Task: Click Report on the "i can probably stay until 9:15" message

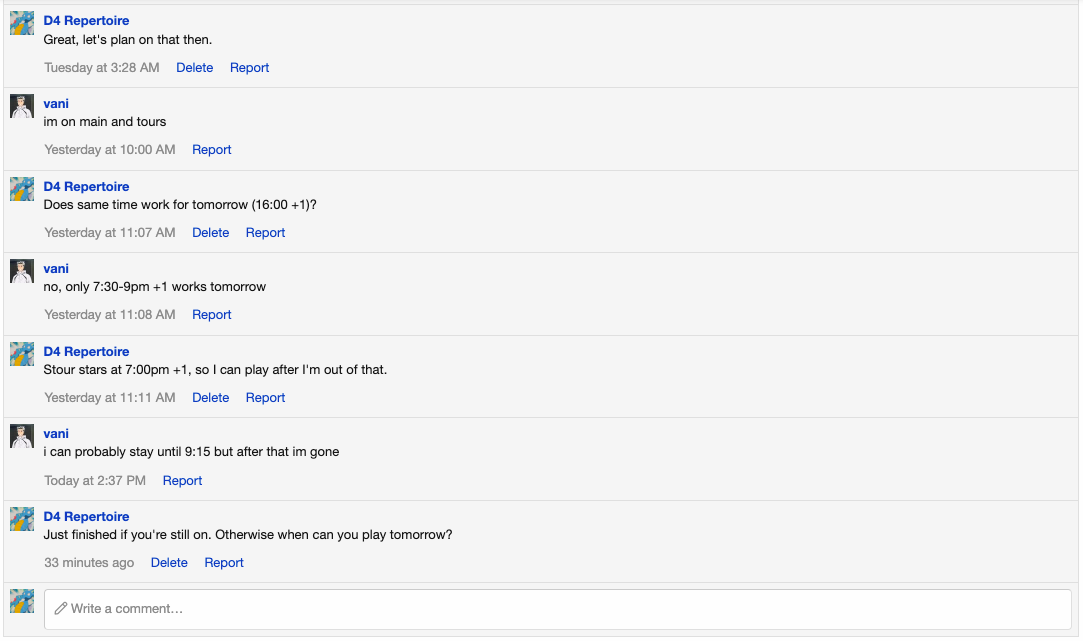Action: coord(182,480)
